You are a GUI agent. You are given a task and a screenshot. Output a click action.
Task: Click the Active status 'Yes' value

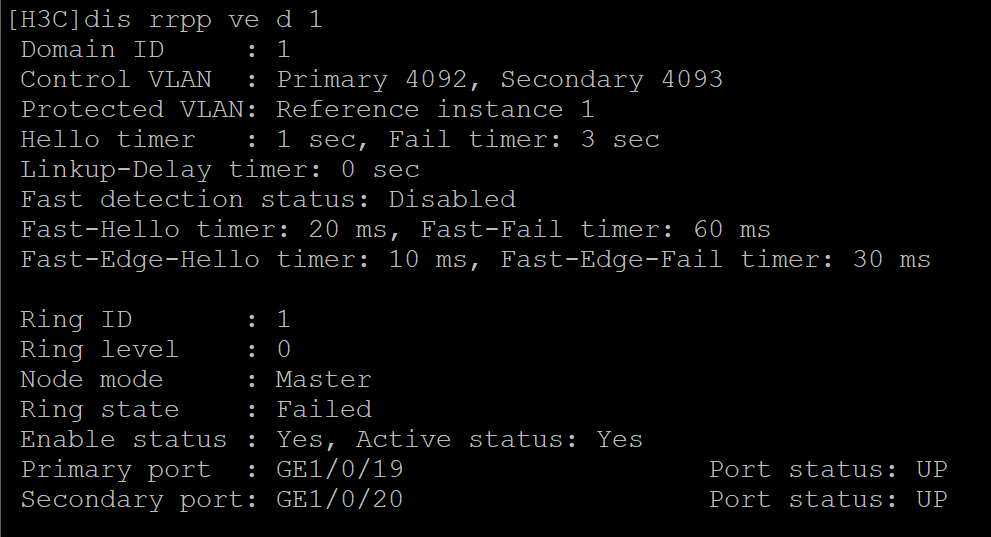pos(620,439)
